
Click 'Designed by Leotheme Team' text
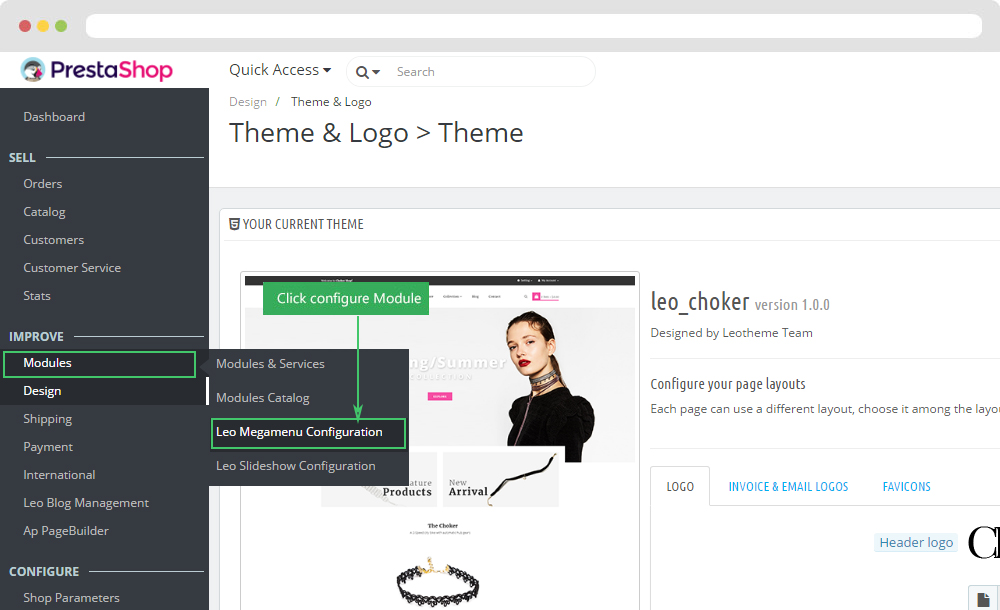click(x=732, y=333)
